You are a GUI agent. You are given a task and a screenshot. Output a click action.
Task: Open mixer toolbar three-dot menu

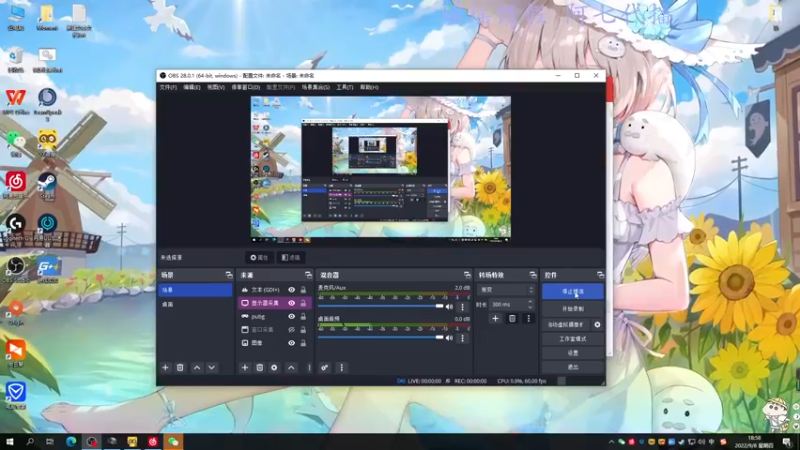tap(341, 367)
